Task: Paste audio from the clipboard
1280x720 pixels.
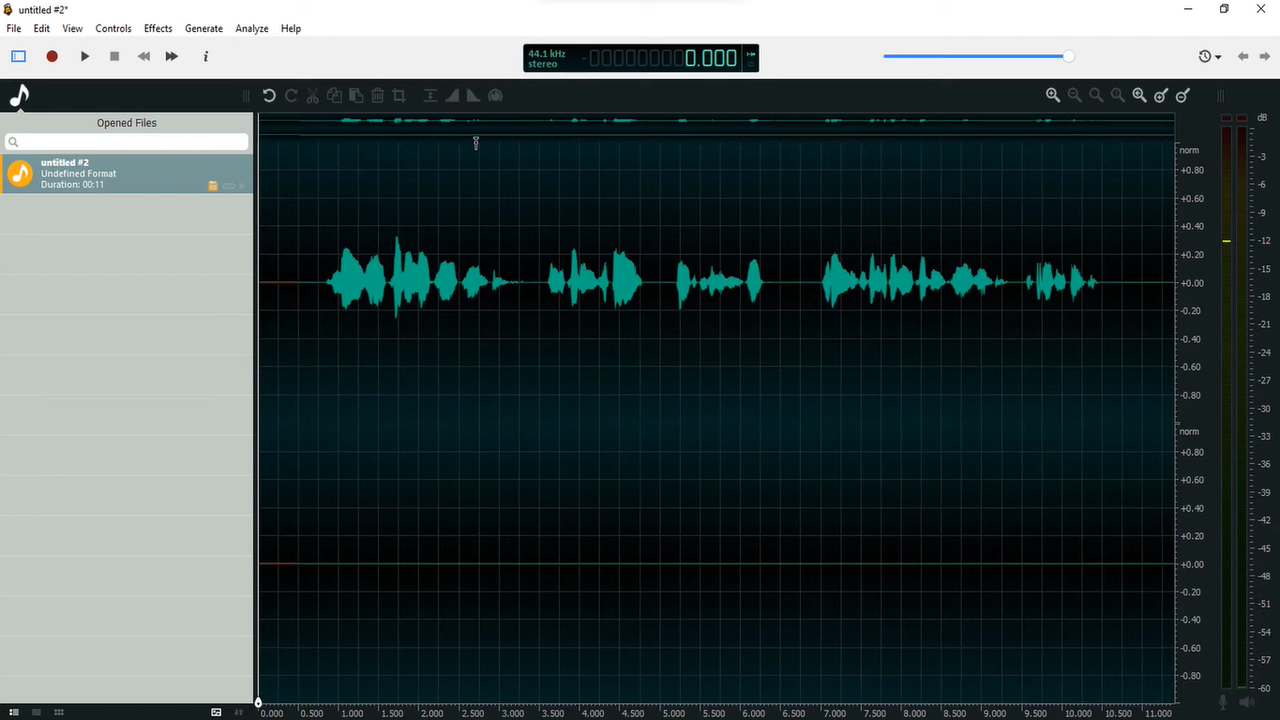Action: [x=356, y=95]
